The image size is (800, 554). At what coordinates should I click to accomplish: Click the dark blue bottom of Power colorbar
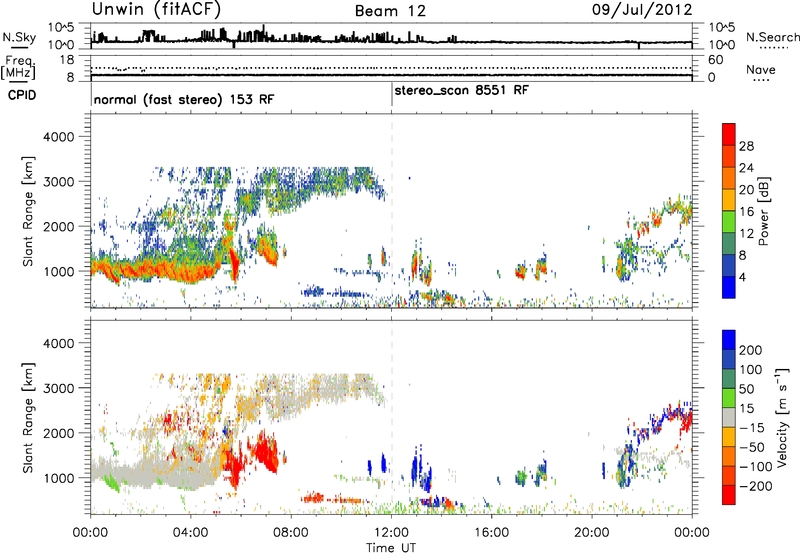coord(729,287)
